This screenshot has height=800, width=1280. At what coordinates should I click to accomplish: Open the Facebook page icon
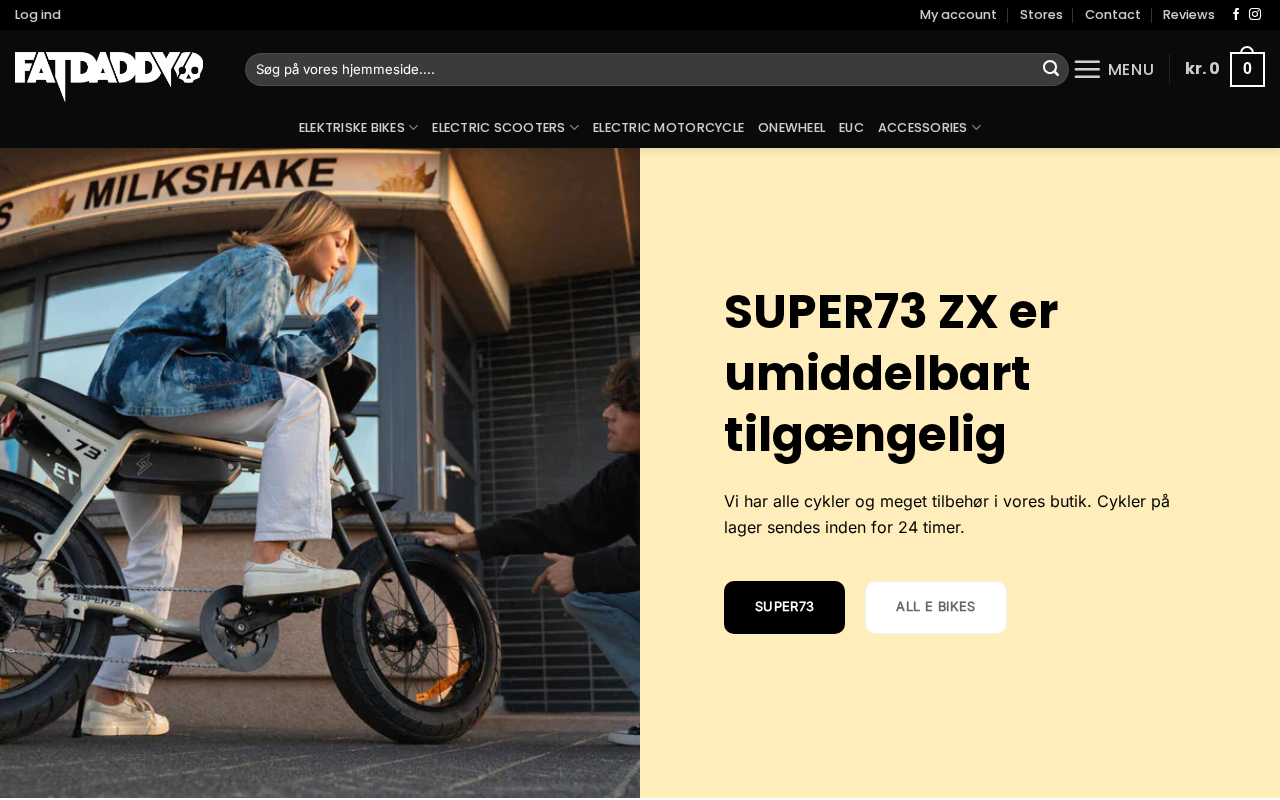pyautogui.click(x=1236, y=15)
